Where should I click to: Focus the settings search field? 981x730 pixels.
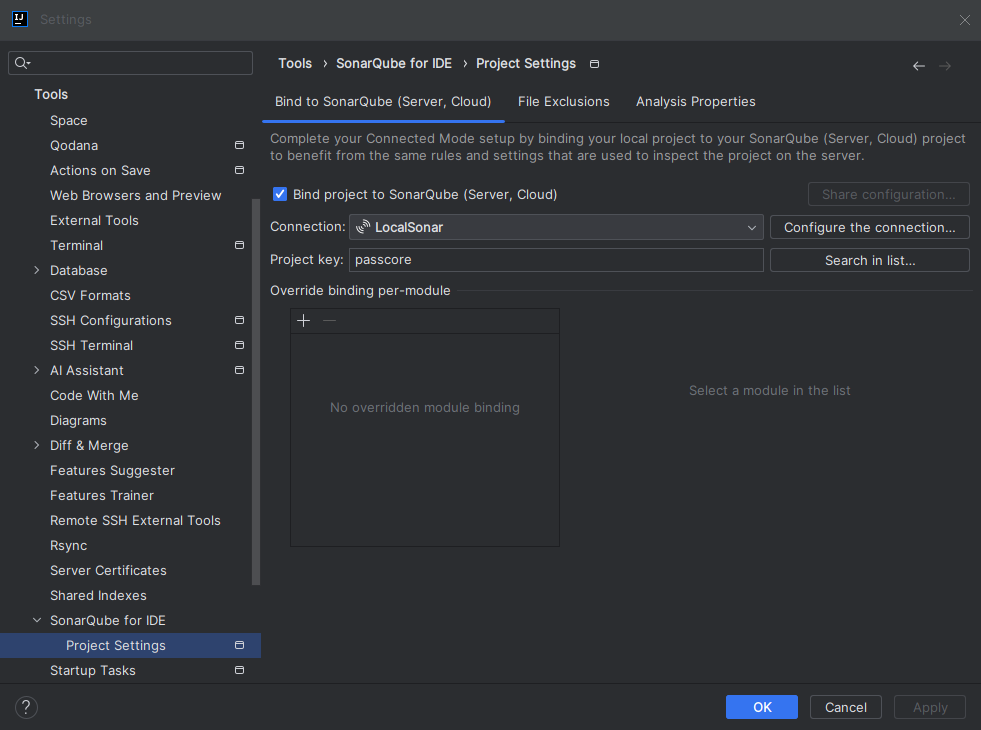130,63
